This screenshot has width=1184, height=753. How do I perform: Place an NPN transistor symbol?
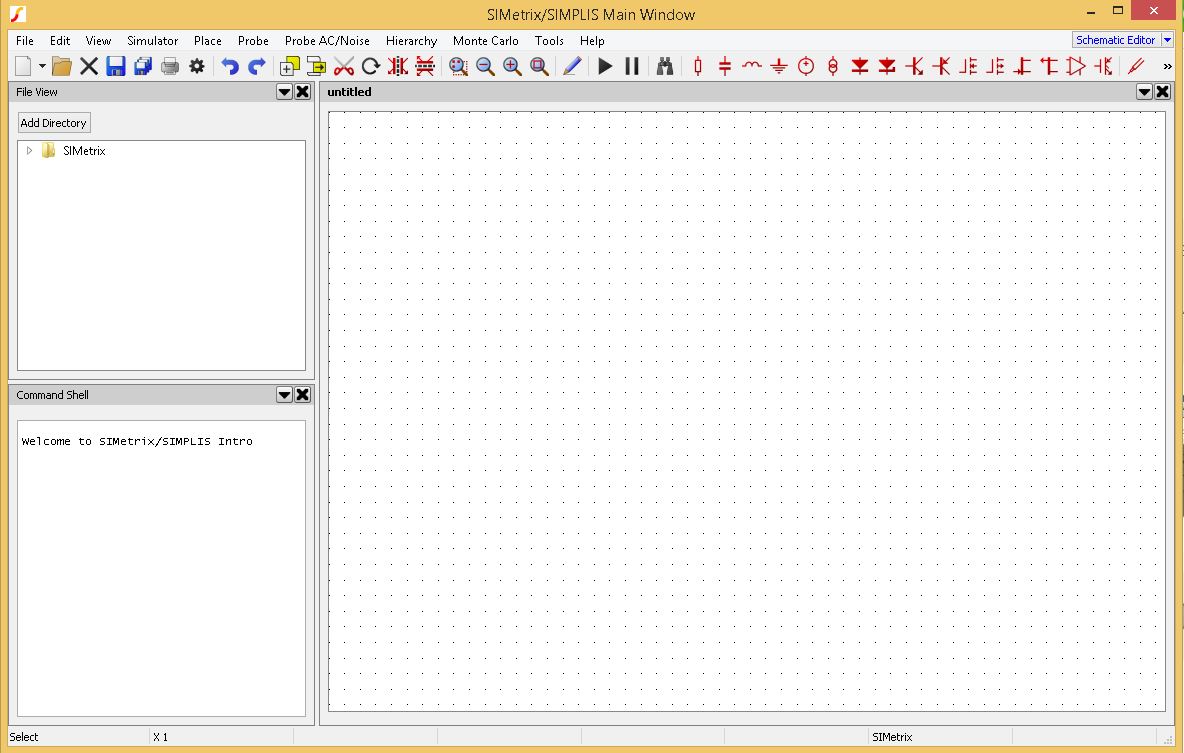tap(914, 66)
